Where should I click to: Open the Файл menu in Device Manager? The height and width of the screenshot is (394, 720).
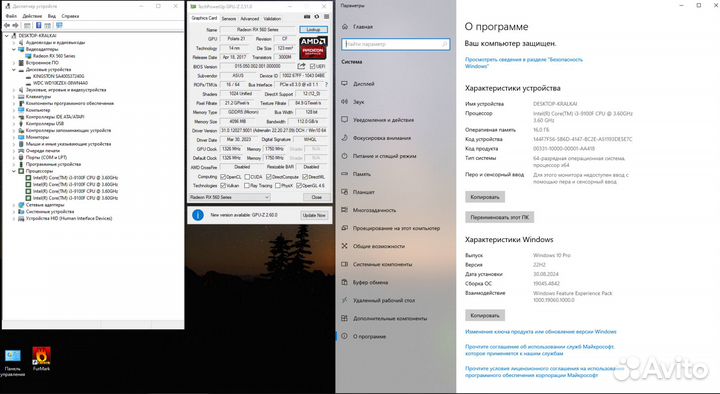11,16
